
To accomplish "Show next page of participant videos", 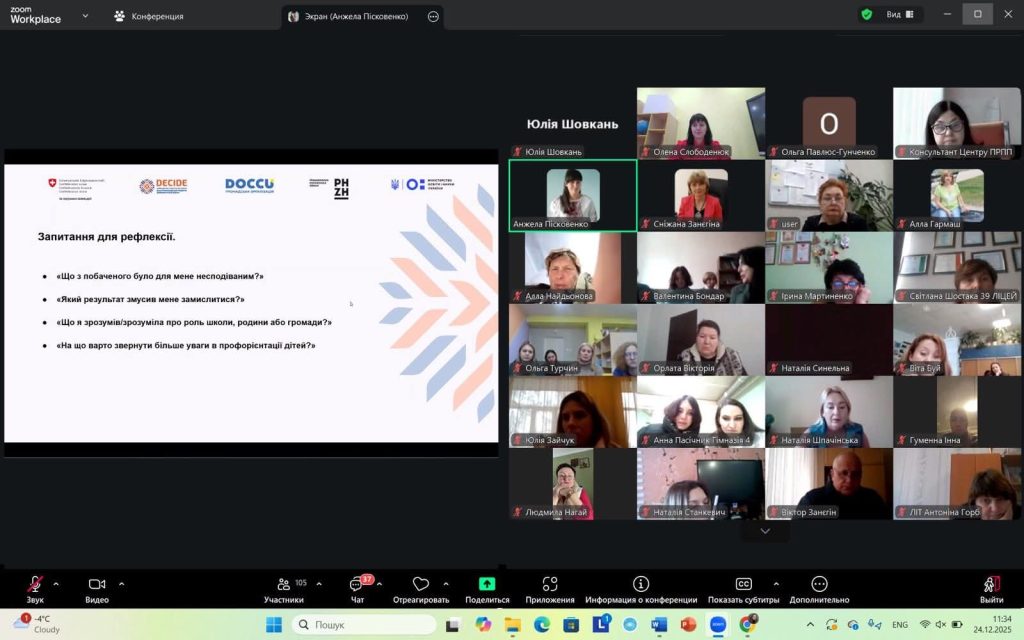I will [765, 531].
